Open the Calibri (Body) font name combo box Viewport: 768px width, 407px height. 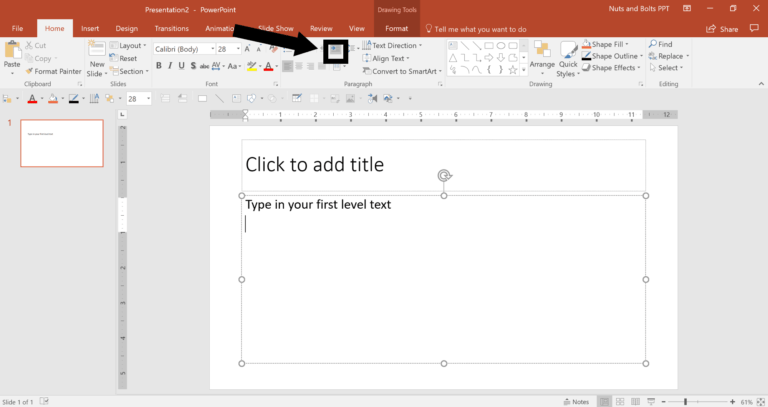[184, 49]
